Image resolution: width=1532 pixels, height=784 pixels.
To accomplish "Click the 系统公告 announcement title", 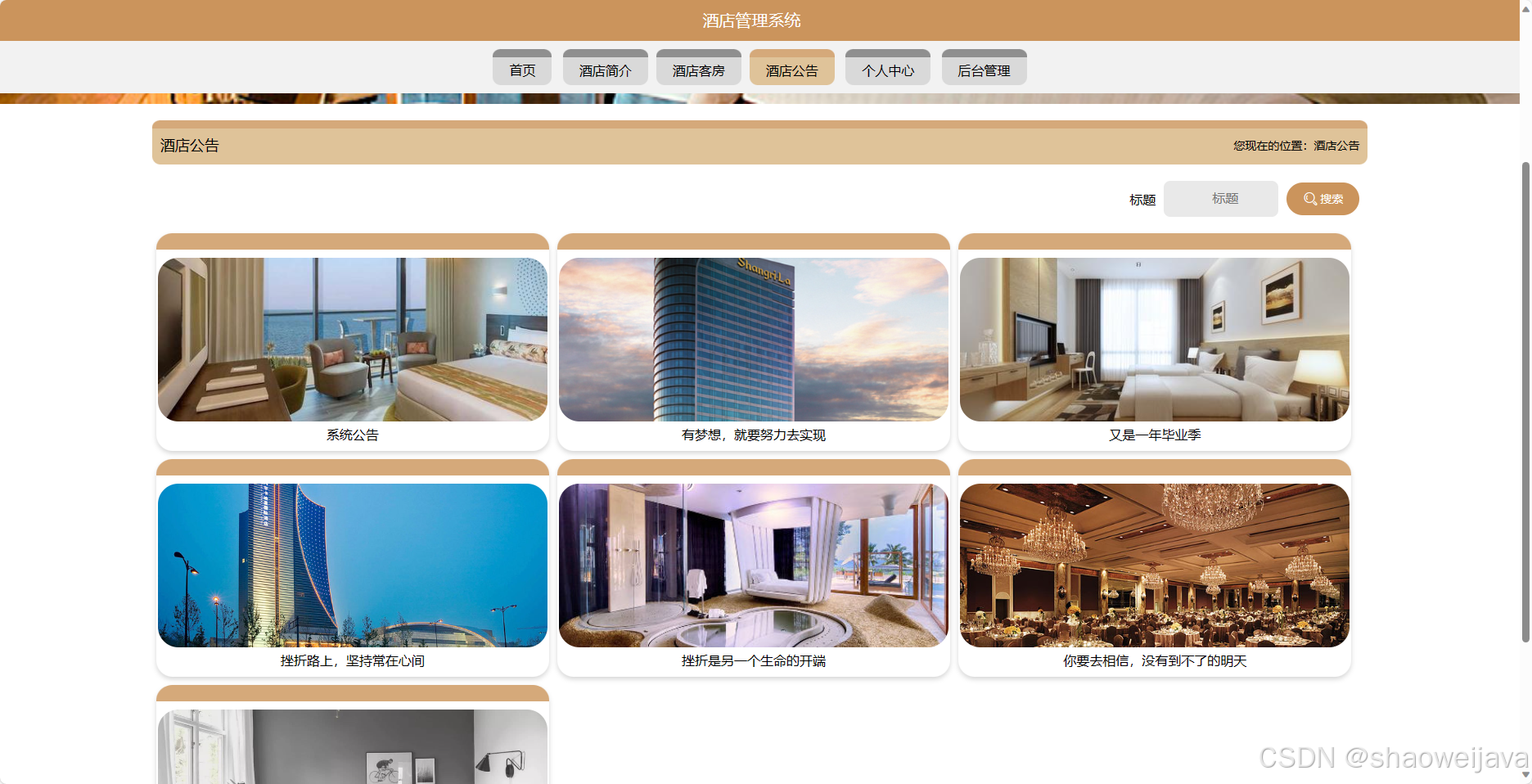I will coord(353,435).
